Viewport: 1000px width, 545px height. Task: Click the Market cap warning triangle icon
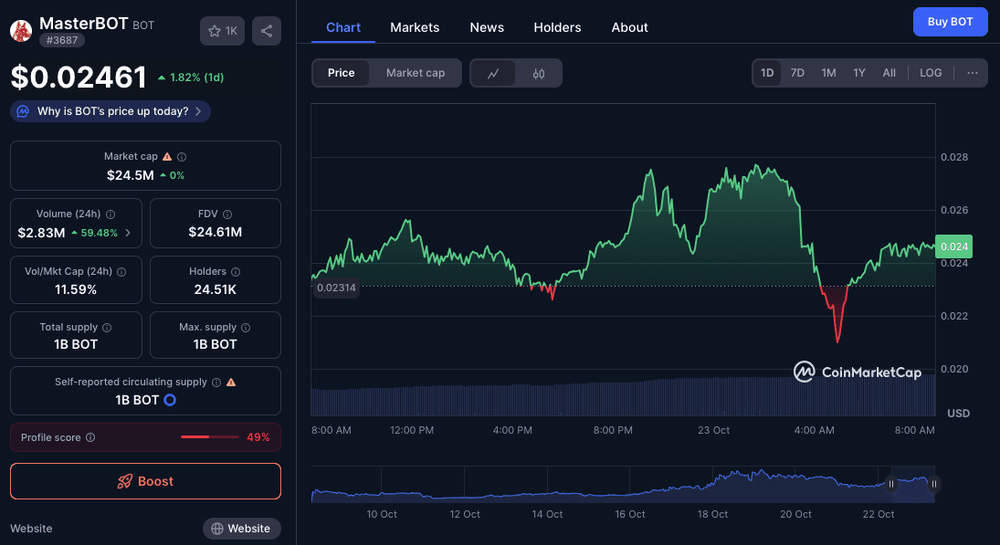pyautogui.click(x=167, y=157)
